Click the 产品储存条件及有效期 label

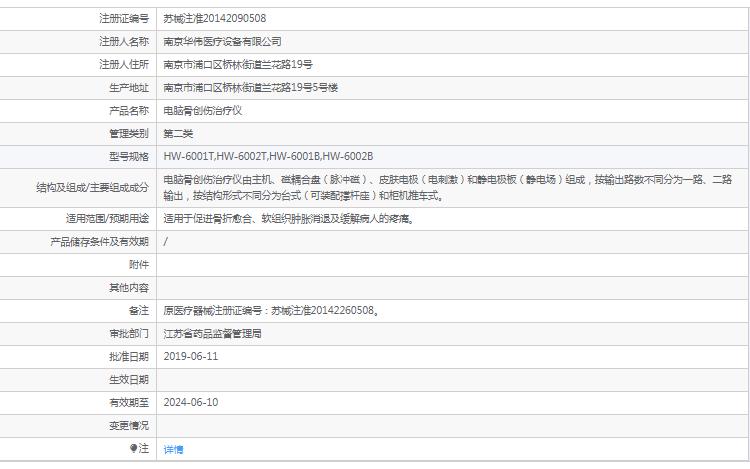pyautogui.click(x=99, y=241)
